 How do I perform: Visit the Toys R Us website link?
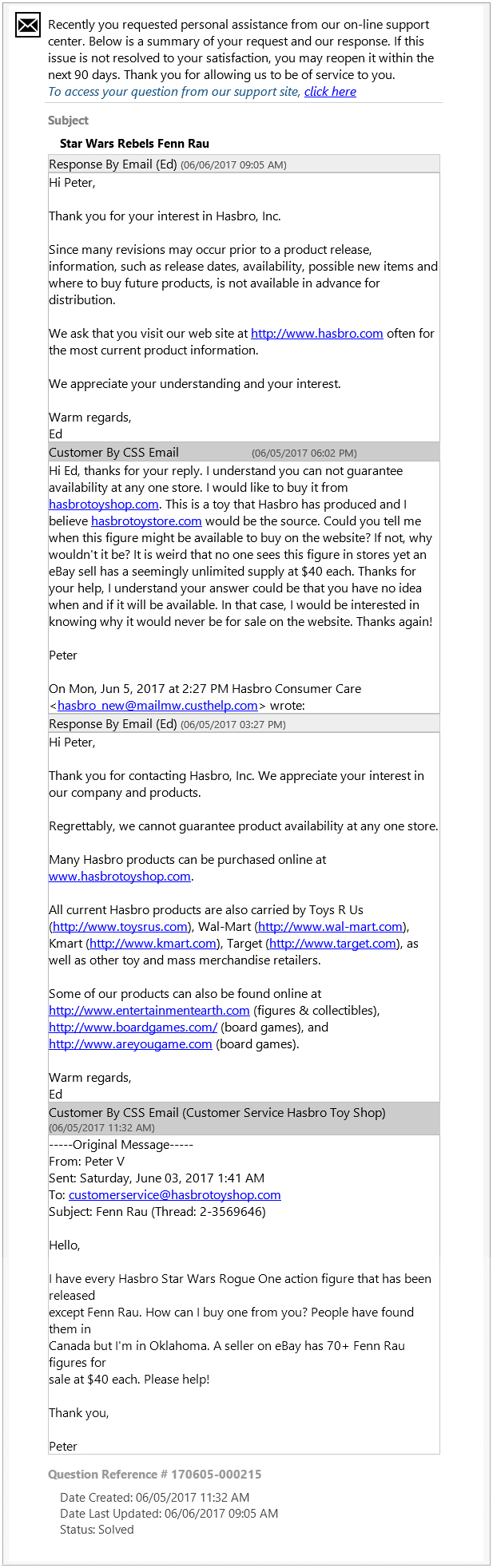(120, 927)
